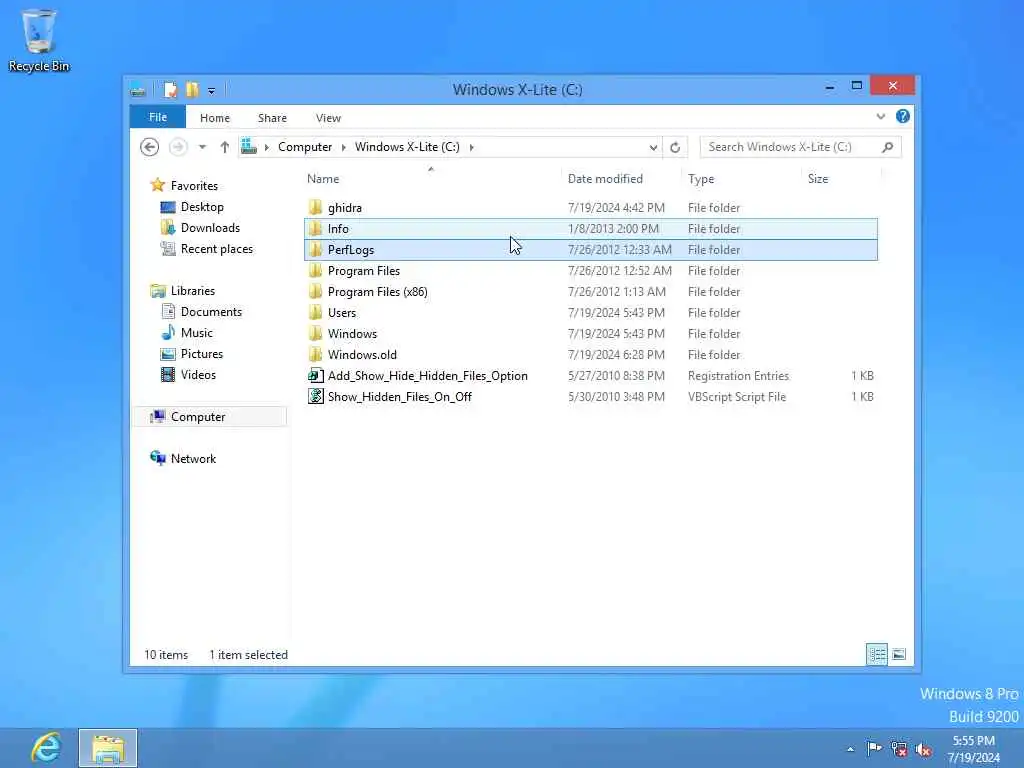Click the Windows.old folder icon

(315, 355)
